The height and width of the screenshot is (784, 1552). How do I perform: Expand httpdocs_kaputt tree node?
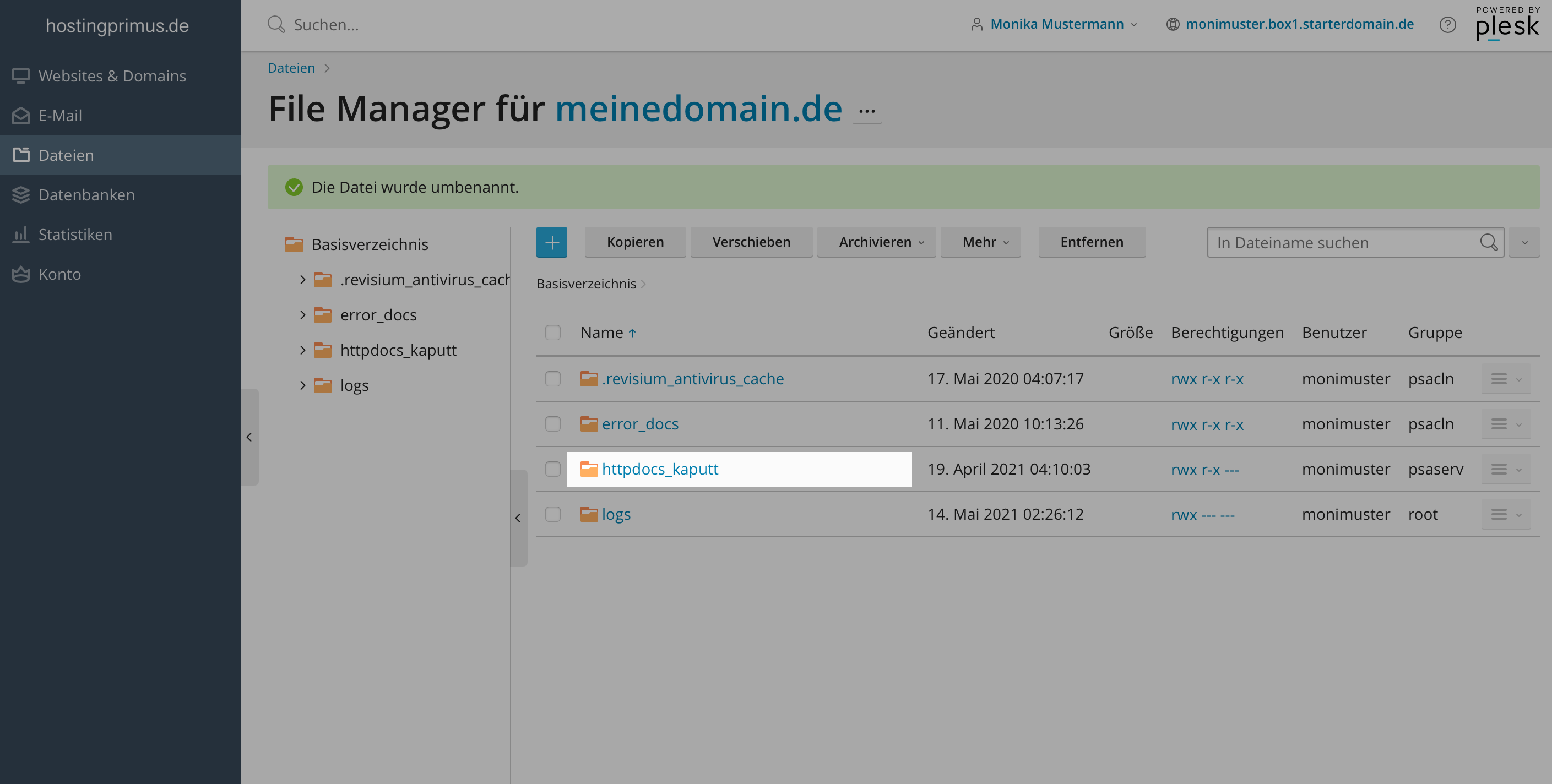point(302,350)
